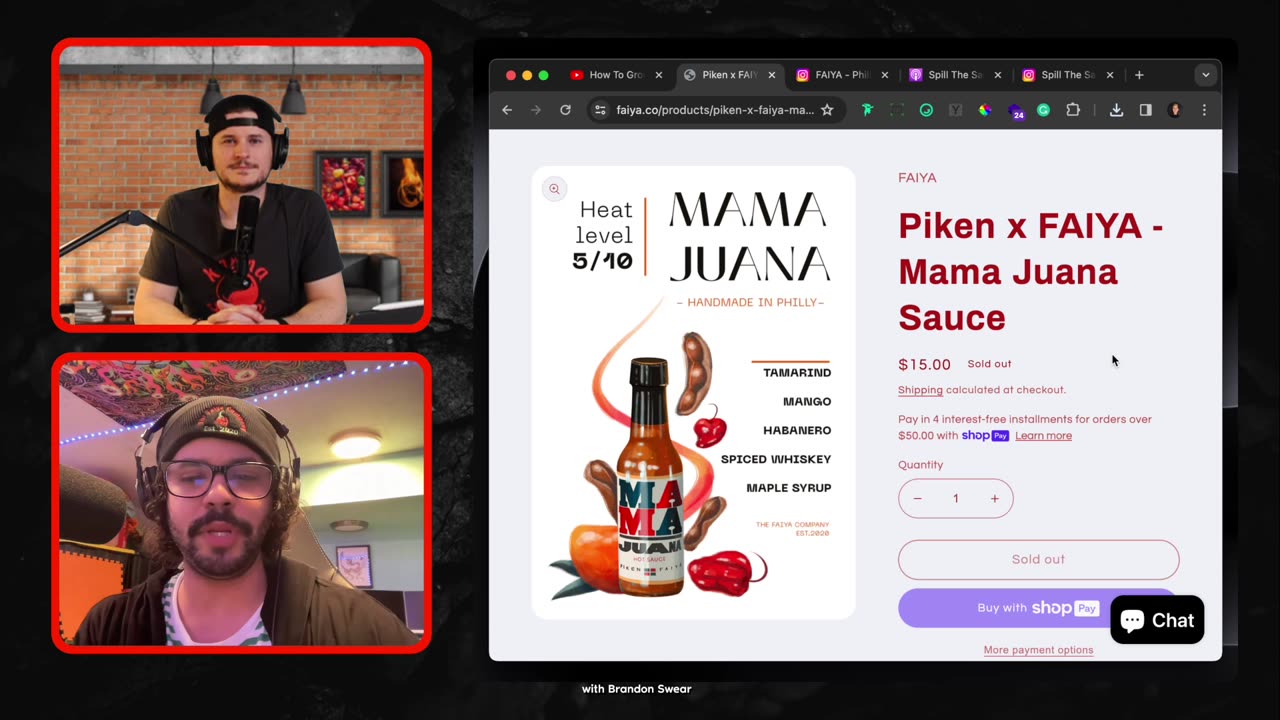The image size is (1280, 720).
Task: Increase quantity with the plus button
Action: point(994,498)
